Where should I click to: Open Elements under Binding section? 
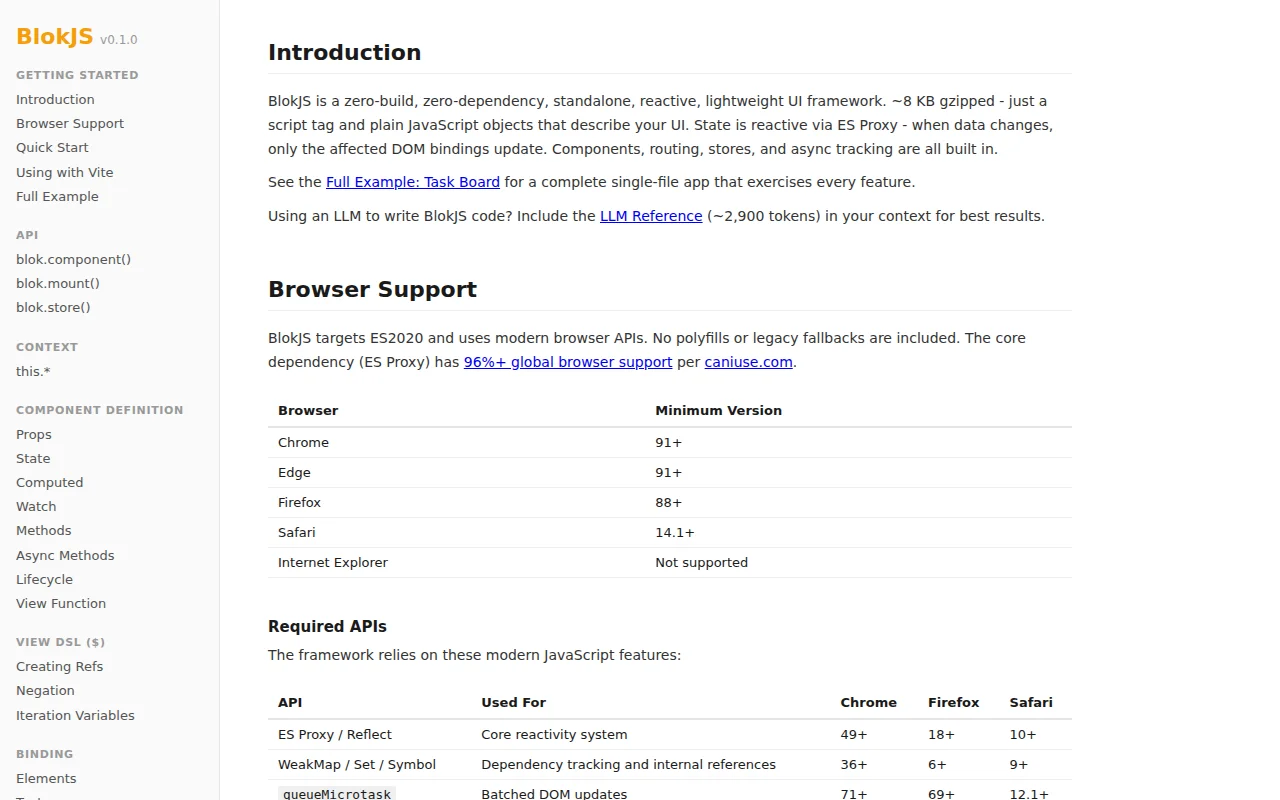(x=46, y=778)
